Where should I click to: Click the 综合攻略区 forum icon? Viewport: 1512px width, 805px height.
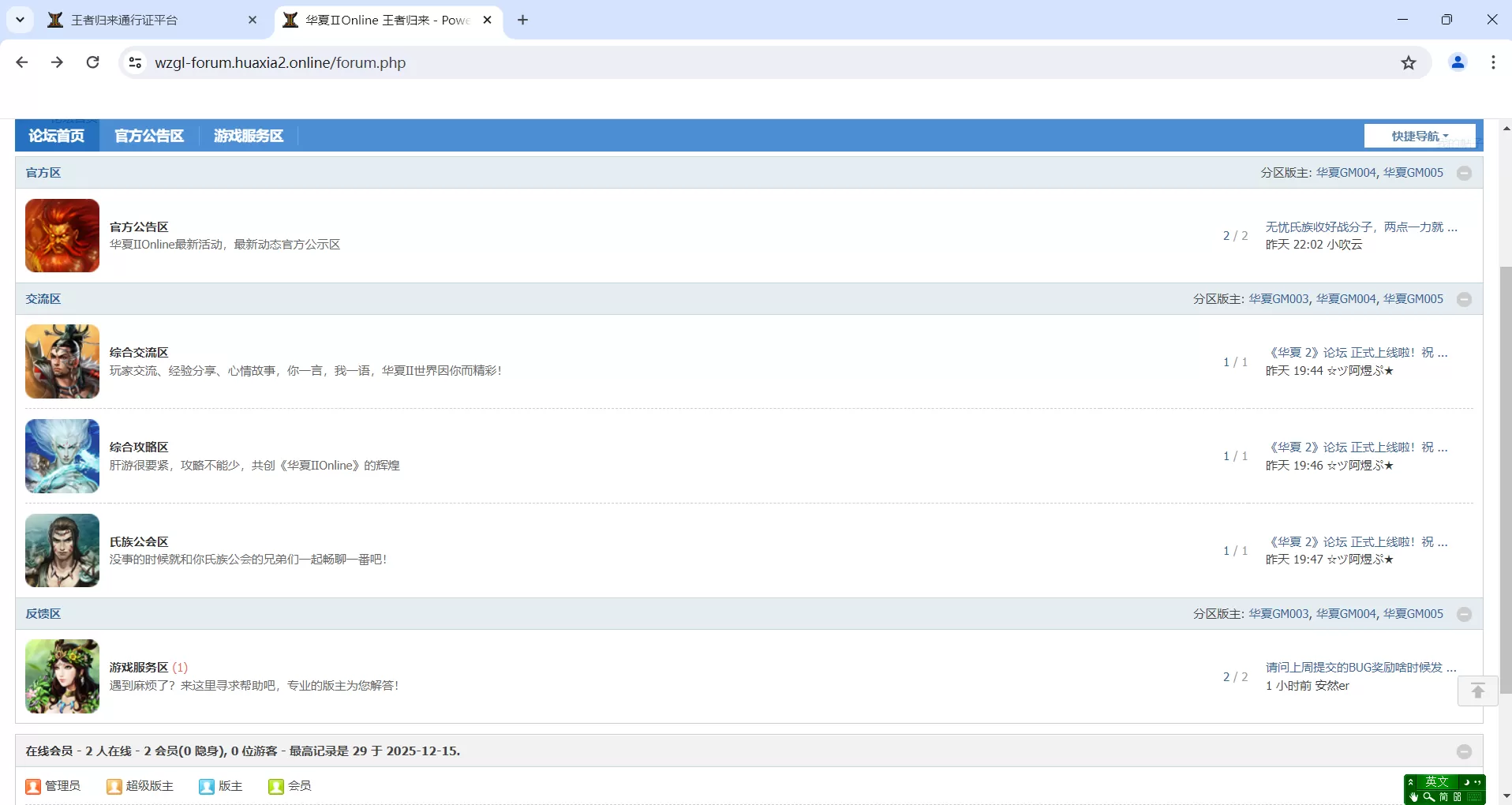62,456
